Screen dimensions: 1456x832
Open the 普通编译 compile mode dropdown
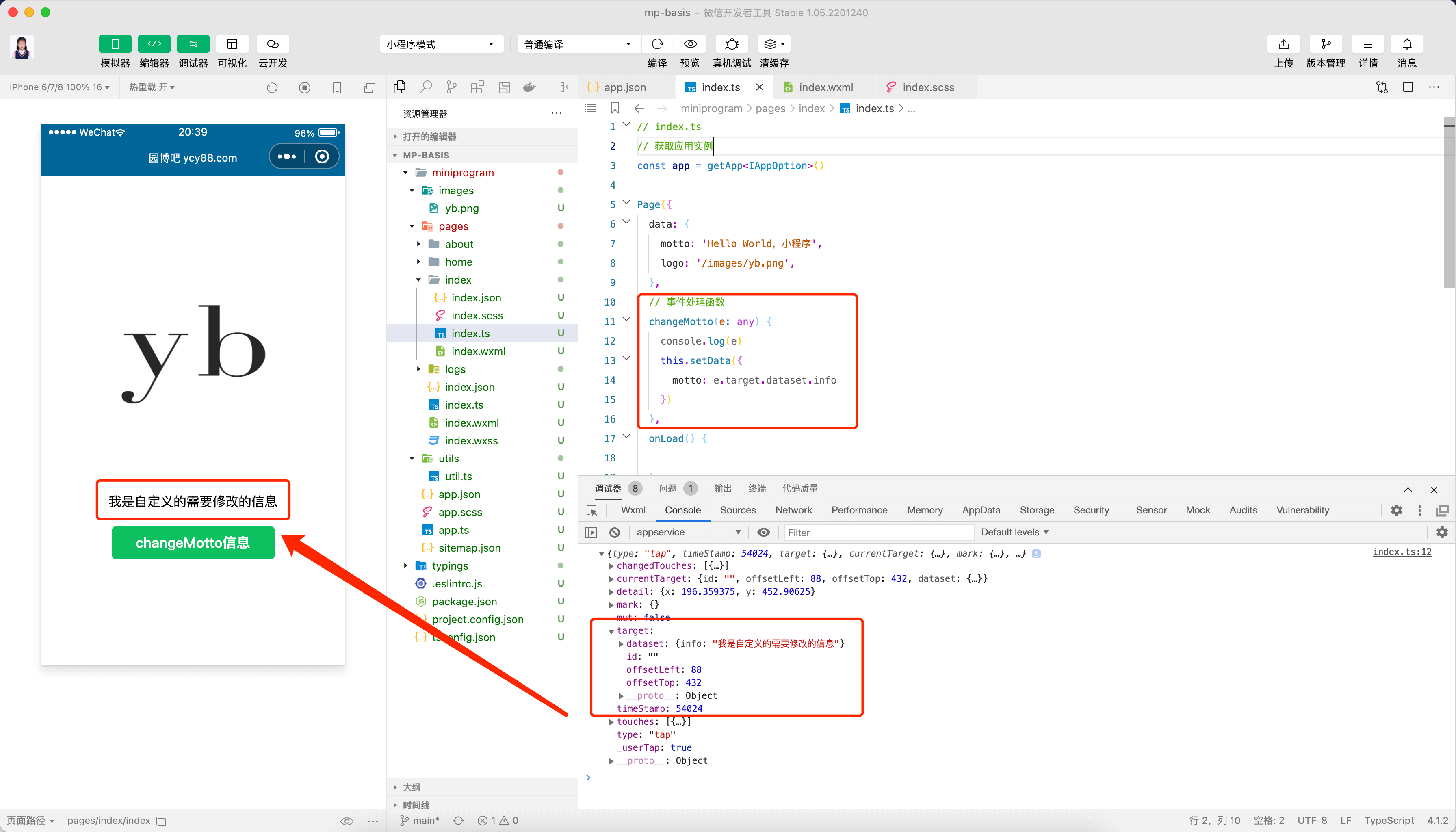578,44
